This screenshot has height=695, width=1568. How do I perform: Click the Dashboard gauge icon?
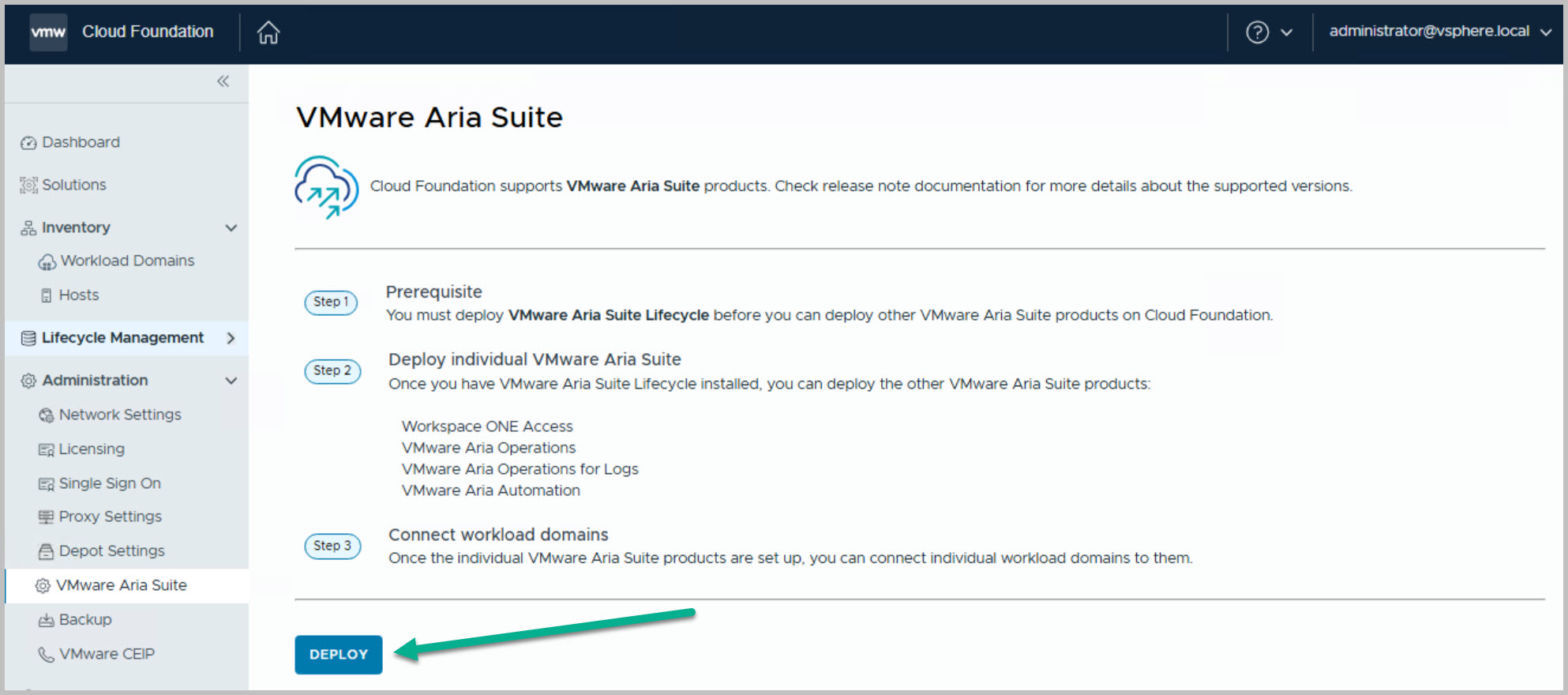[28, 143]
